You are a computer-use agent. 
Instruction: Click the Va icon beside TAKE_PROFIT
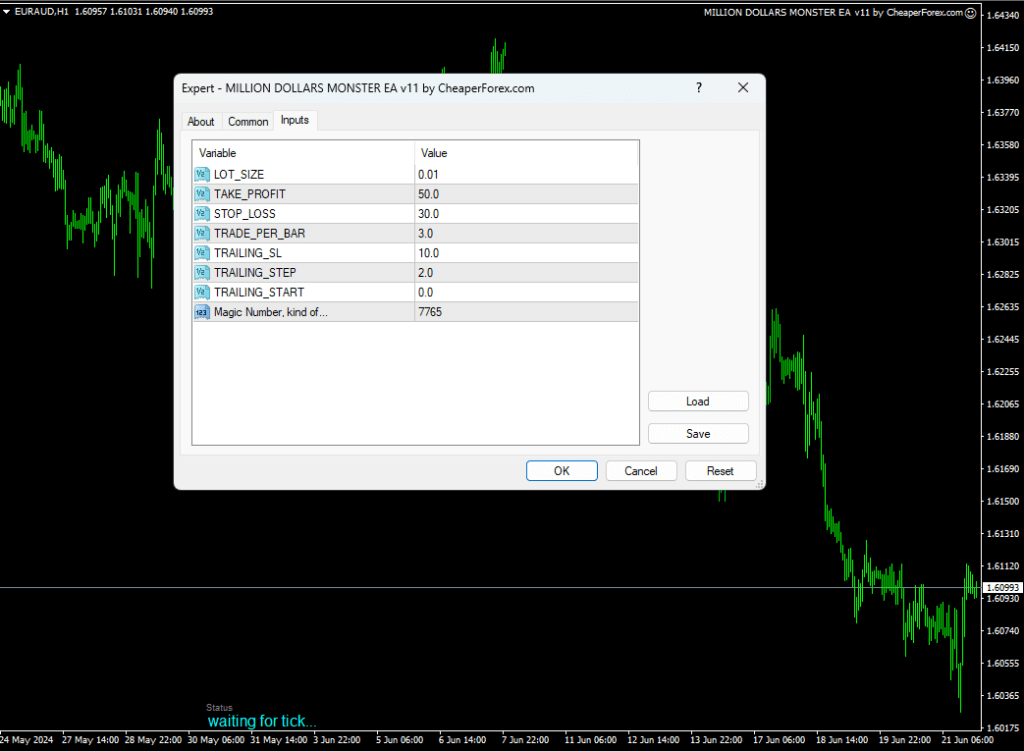[x=202, y=194]
